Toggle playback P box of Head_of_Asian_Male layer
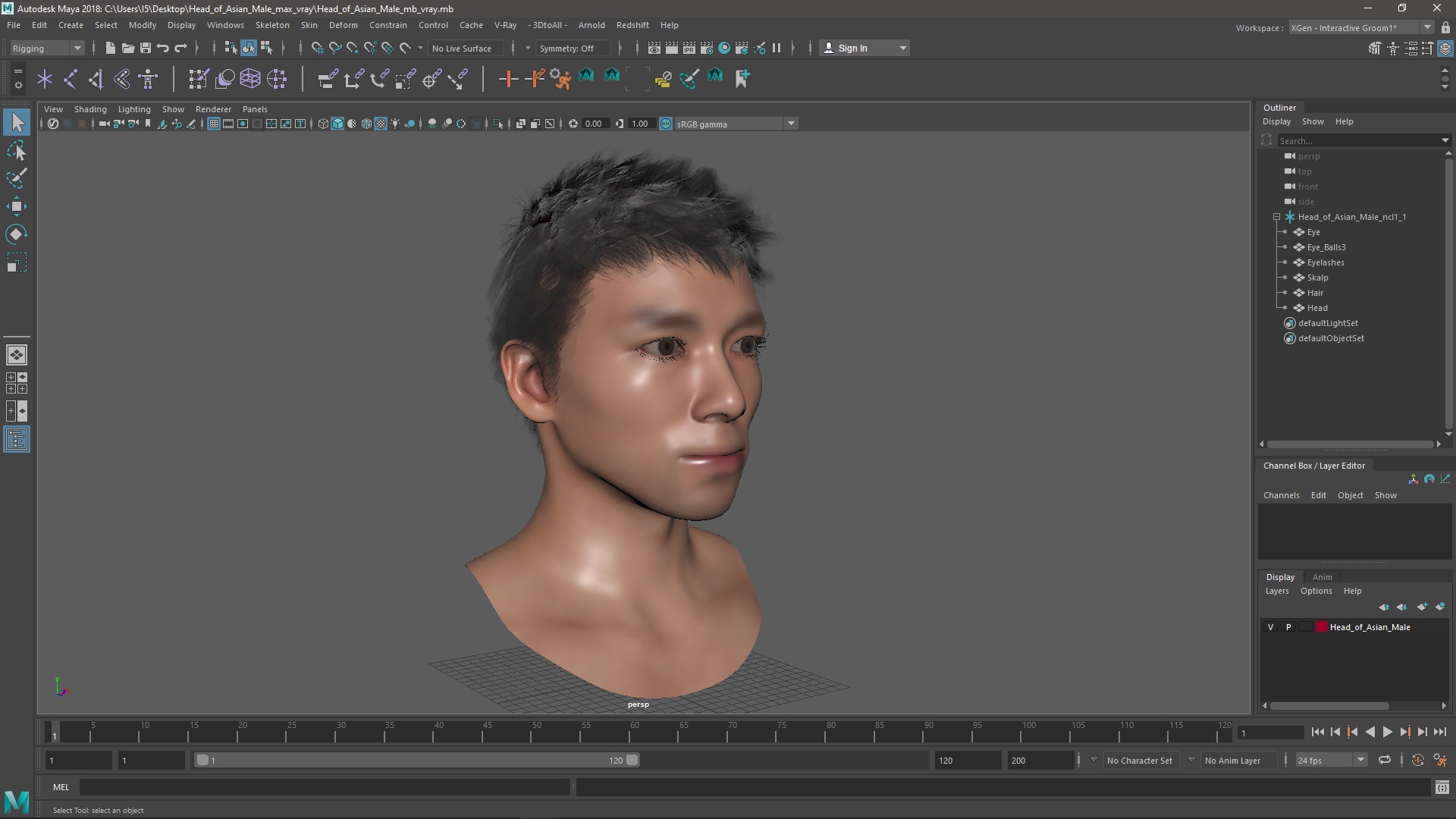 coord(1288,627)
